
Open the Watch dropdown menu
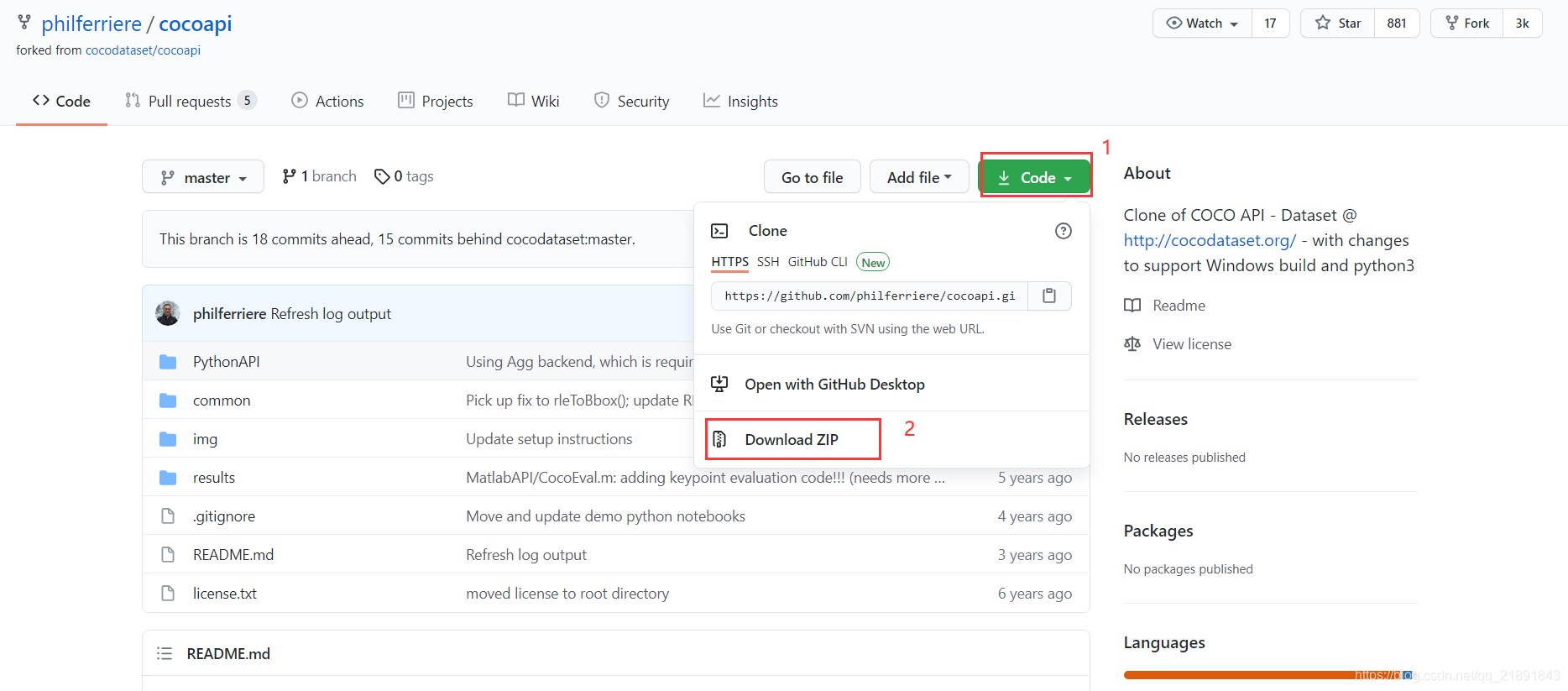tap(1202, 24)
